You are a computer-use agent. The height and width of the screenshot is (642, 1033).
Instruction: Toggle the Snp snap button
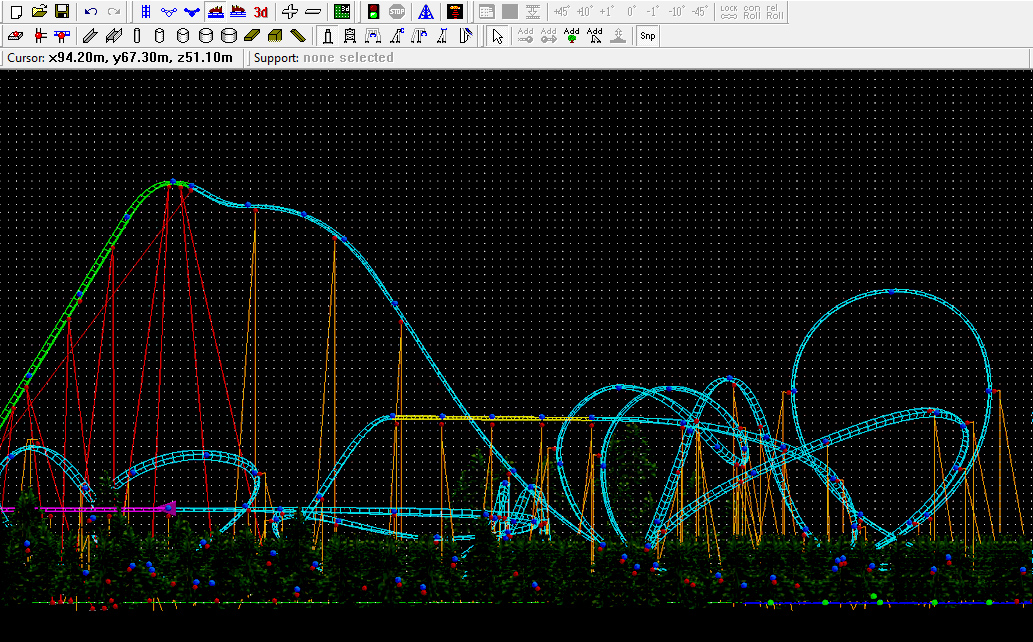click(x=647, y=35)
